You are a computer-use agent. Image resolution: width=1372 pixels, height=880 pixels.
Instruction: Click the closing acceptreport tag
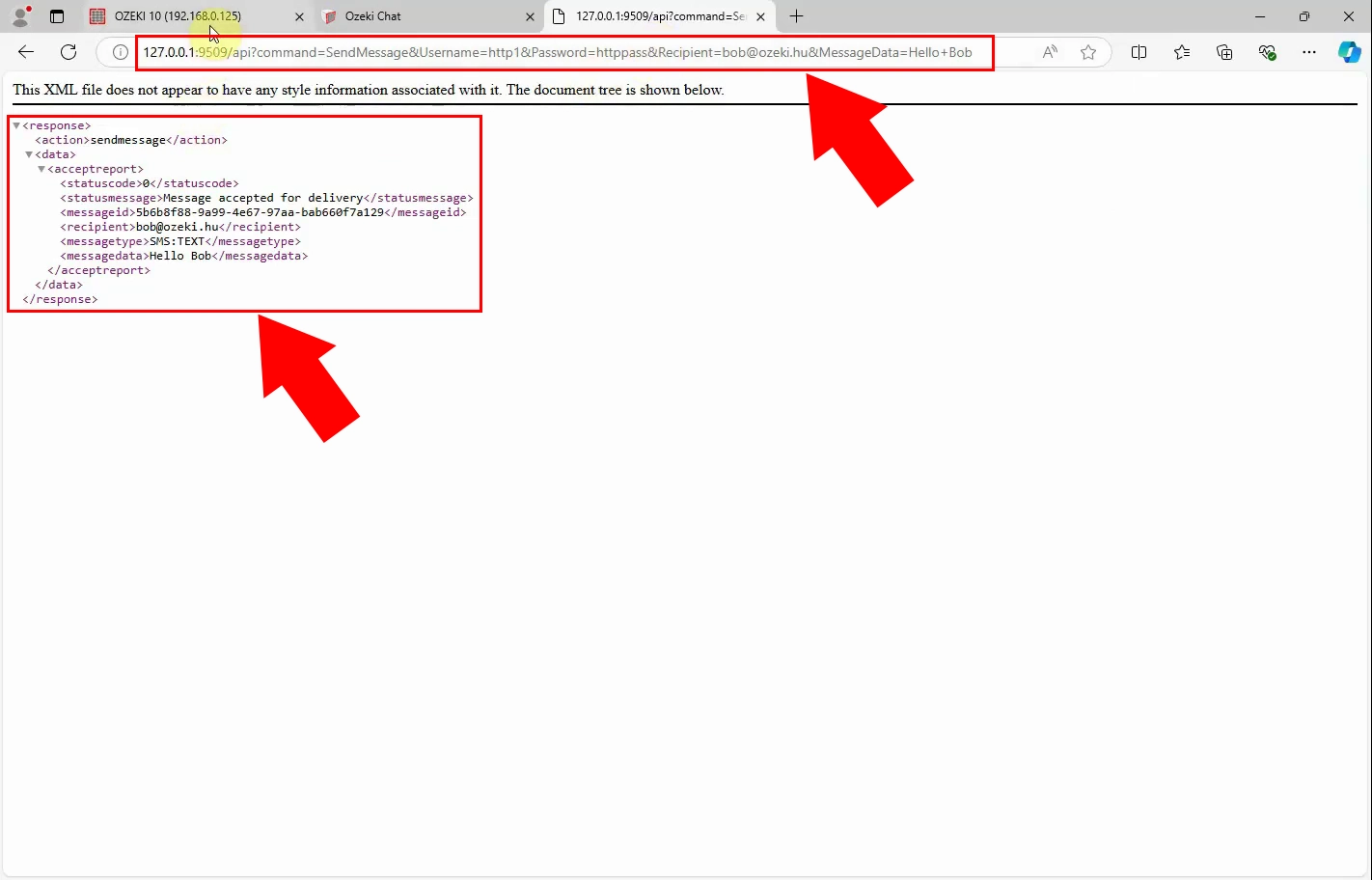[99, 270]
